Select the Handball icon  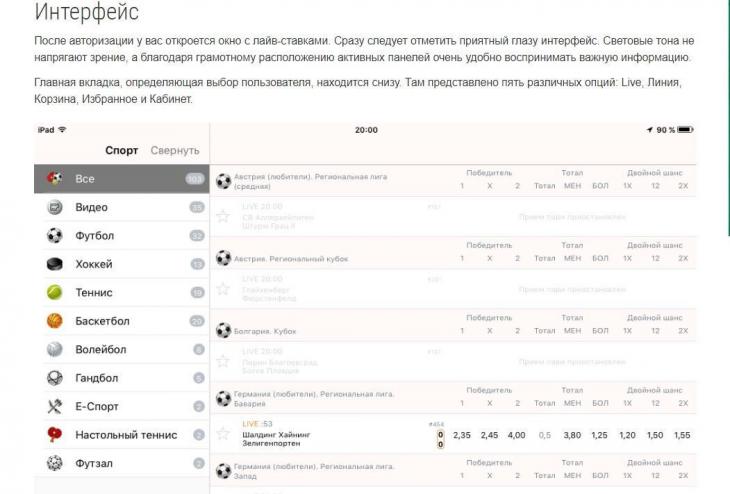54,378
